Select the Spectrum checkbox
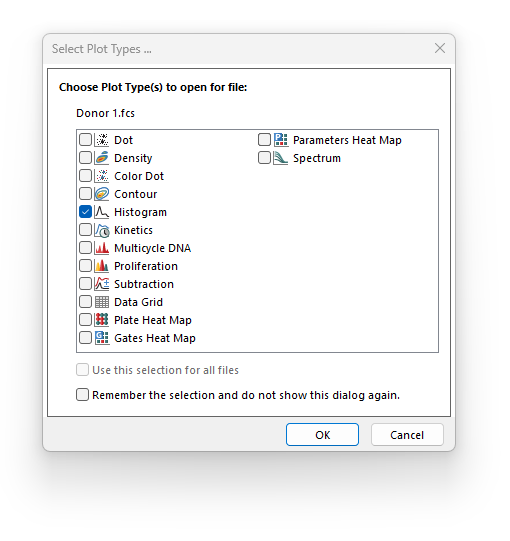The image size is (510, 541). tap(264, 158)
